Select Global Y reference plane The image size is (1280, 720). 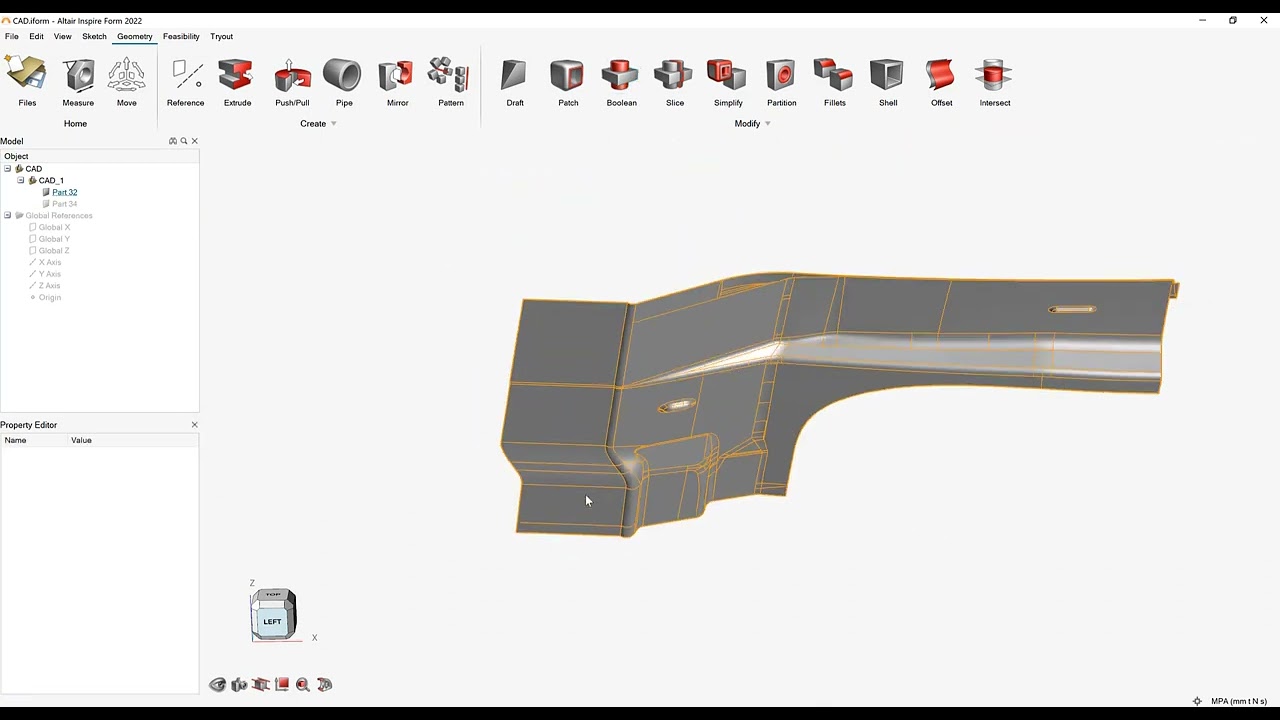(x=54, y=239)
